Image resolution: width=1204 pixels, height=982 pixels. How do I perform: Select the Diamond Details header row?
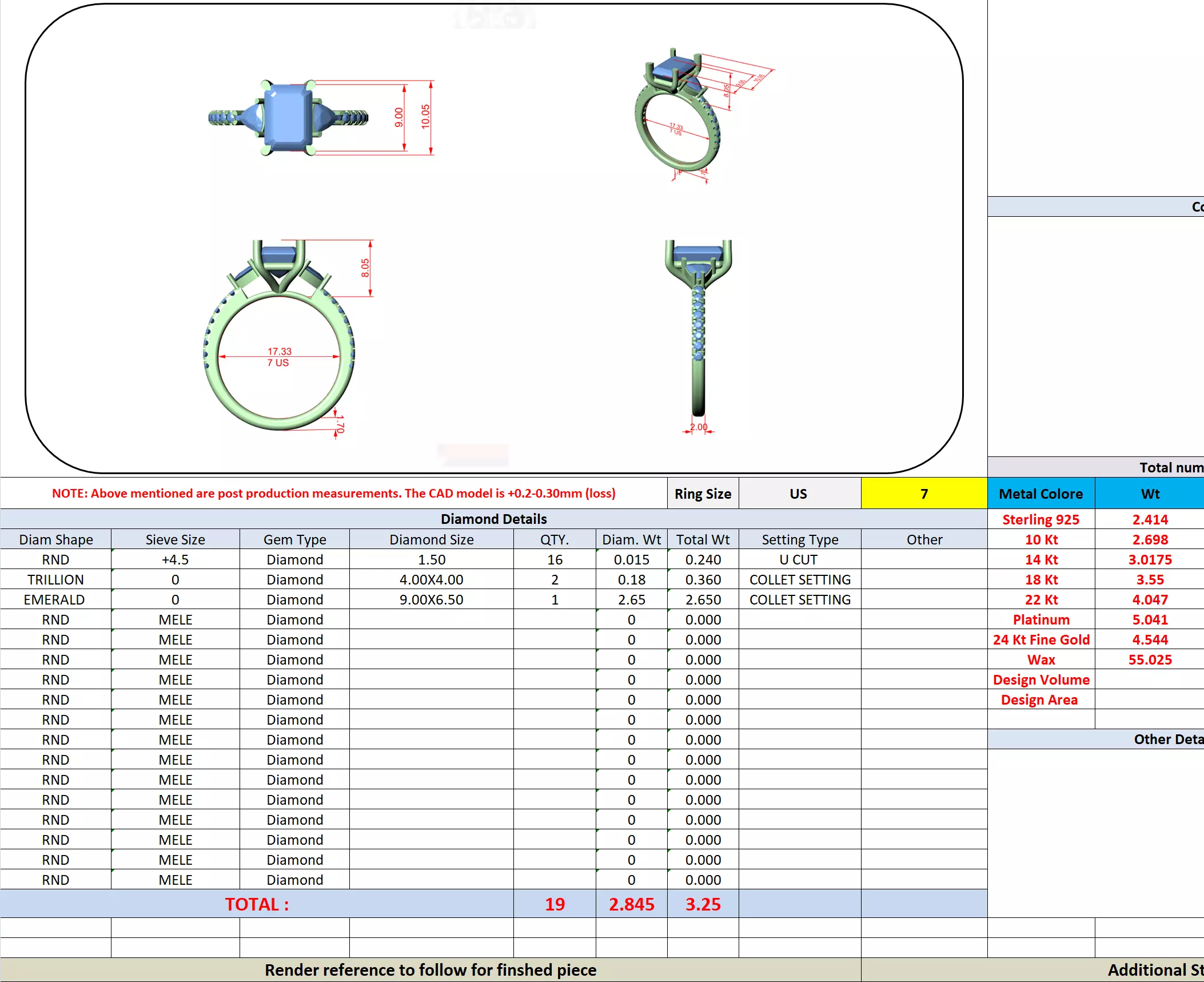tap(493, 519)
